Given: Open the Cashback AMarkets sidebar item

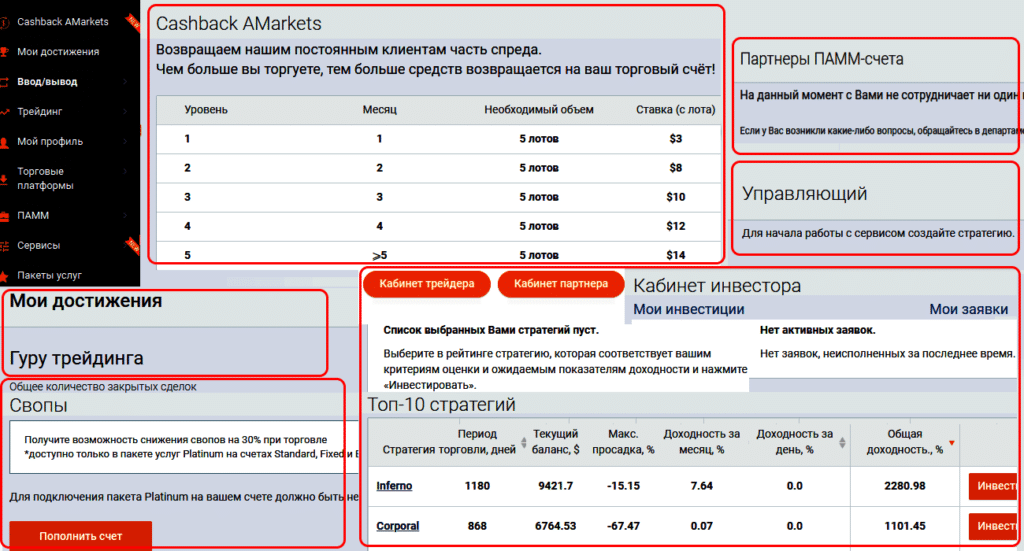Looking at the screenshot, I should point(63,22).
